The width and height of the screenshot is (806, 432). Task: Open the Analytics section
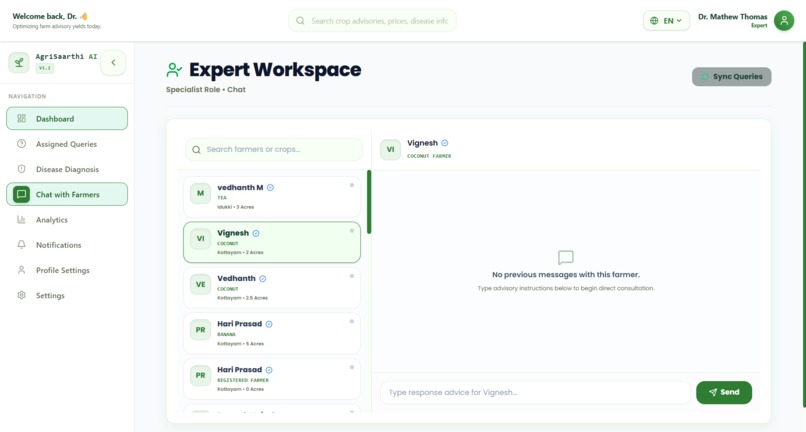67,220
